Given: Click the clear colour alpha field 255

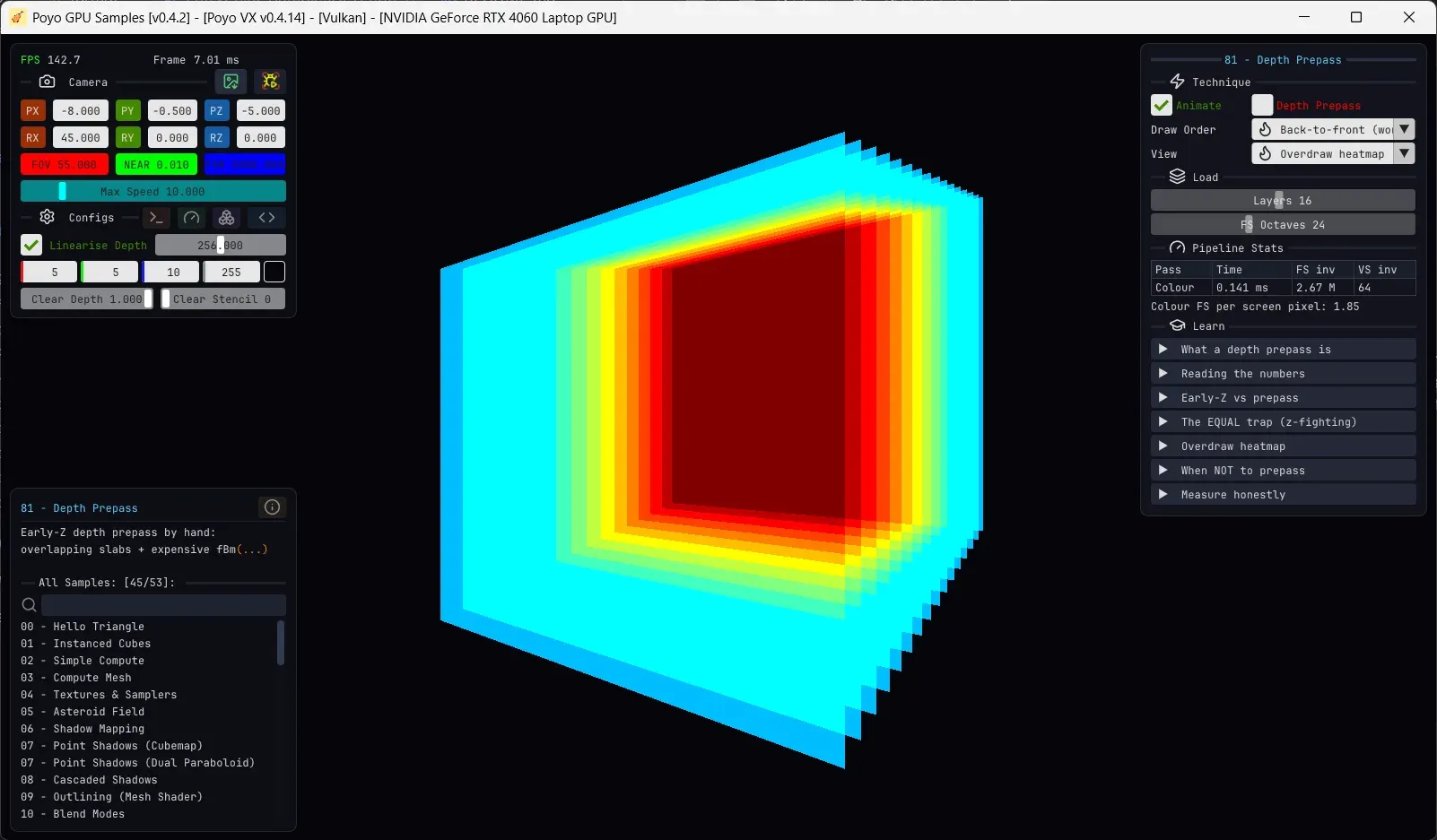Looking at the screenshot, I should [x=231, y=272].
